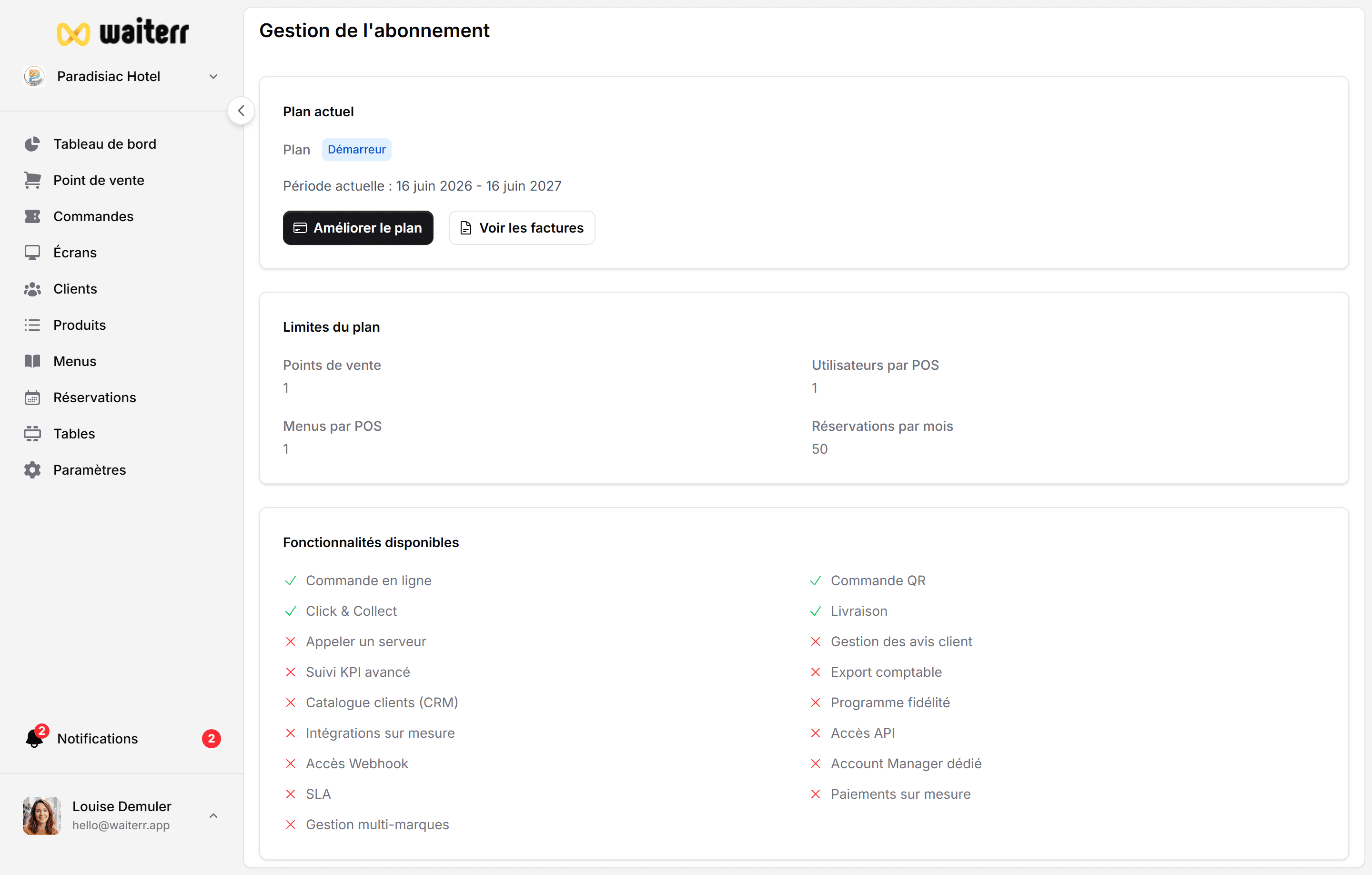Click the Gestion des avis client text

coord(901,641)
